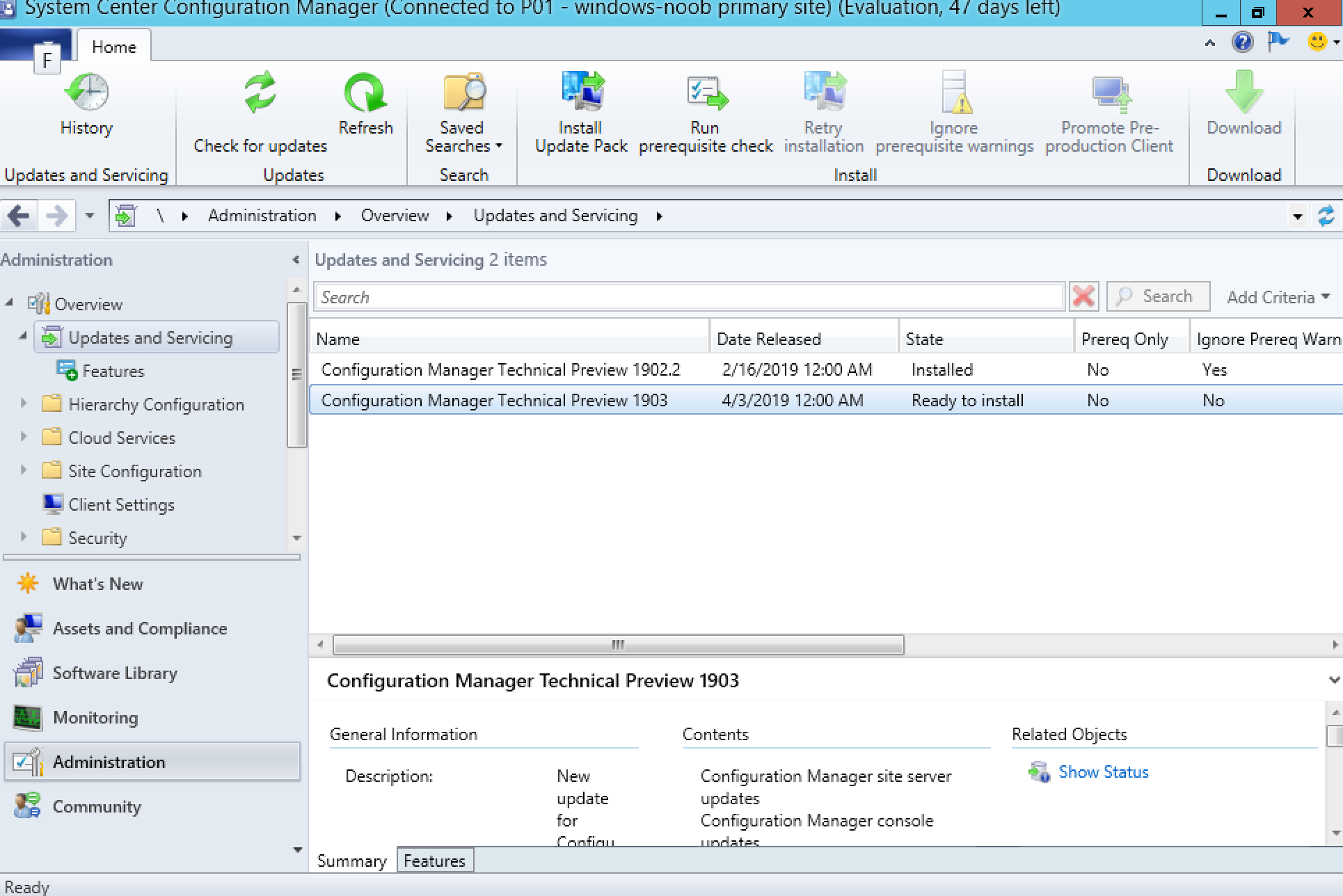Click the blue flag notifications icon
The image size is (1343, 896).
point(1278,42)
